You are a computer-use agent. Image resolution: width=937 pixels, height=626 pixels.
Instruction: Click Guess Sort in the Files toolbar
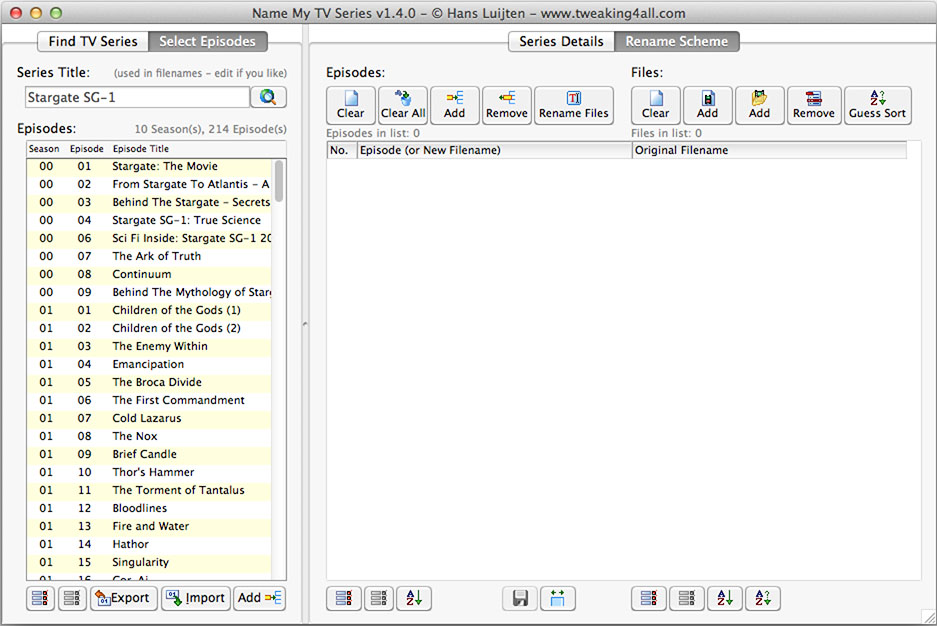877,105
